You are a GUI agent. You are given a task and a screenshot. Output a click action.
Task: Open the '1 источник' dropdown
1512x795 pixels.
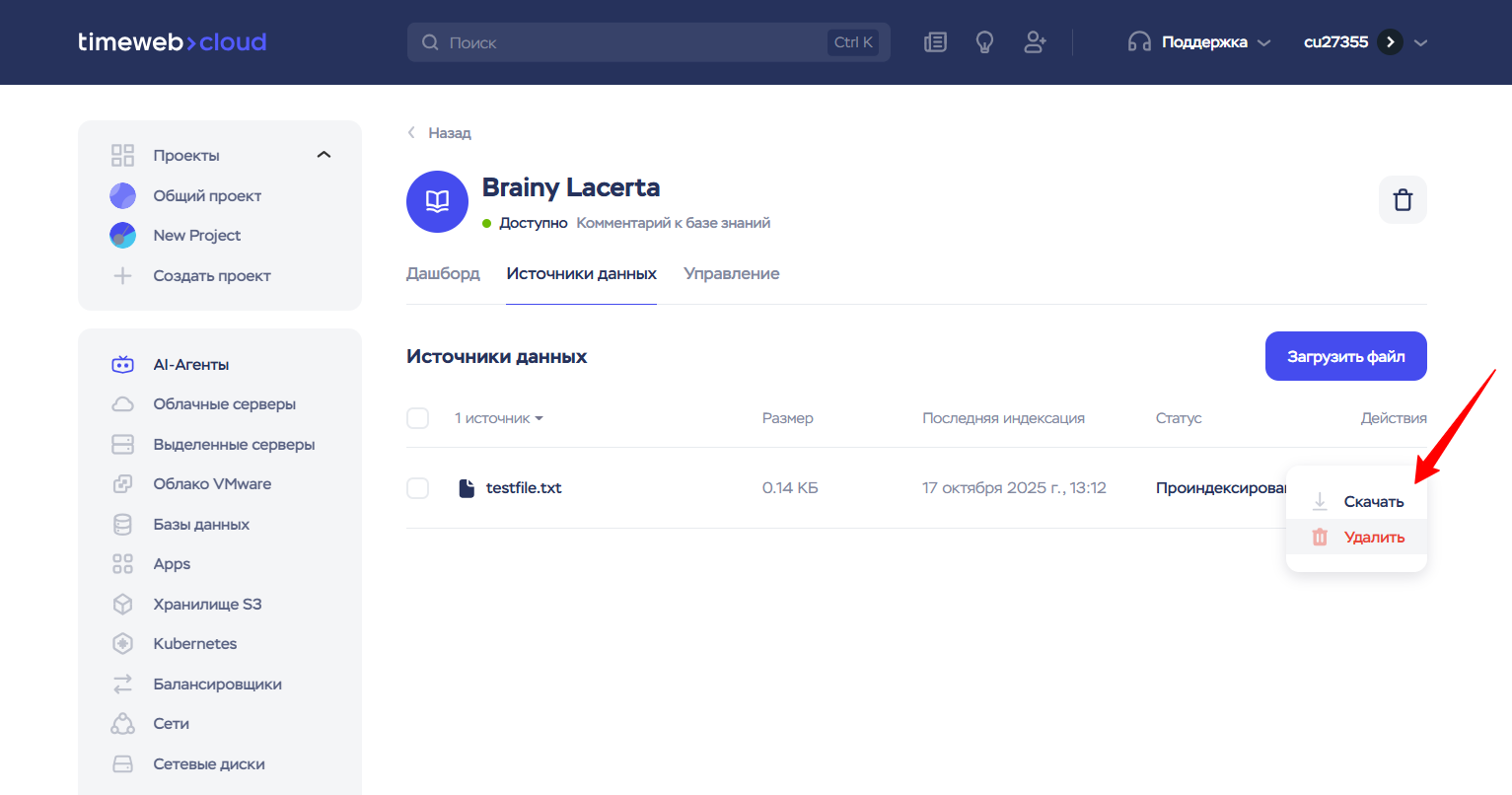tap(499, 418)
